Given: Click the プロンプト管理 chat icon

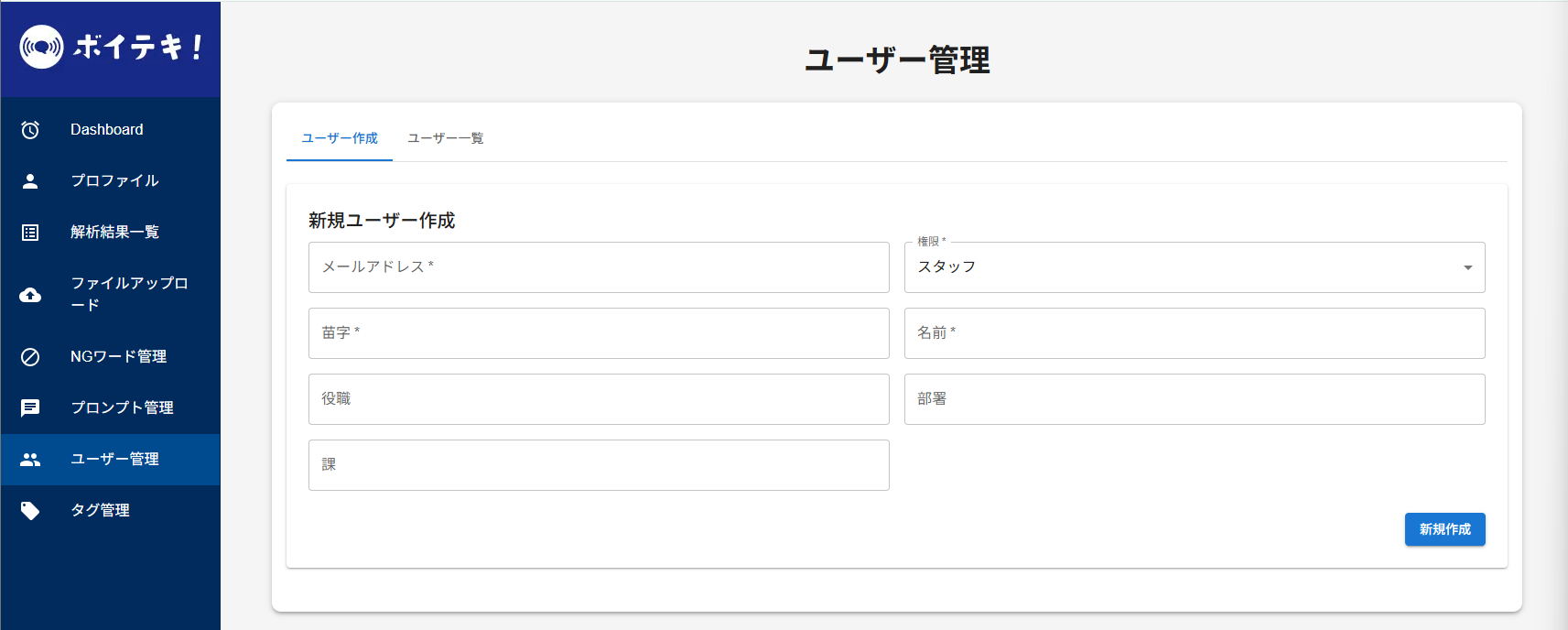Looking at the screenshot, I should pyautogui.click(x=30, y=408).
